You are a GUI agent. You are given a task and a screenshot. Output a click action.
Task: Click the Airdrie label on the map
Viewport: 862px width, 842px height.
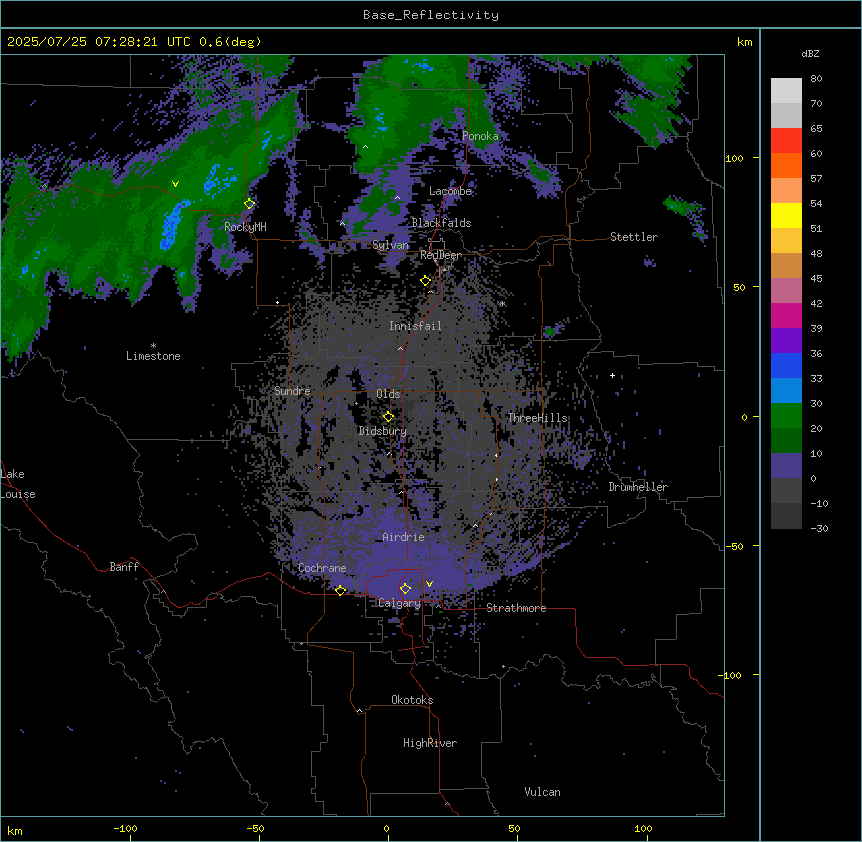click(x=403, y=537)
